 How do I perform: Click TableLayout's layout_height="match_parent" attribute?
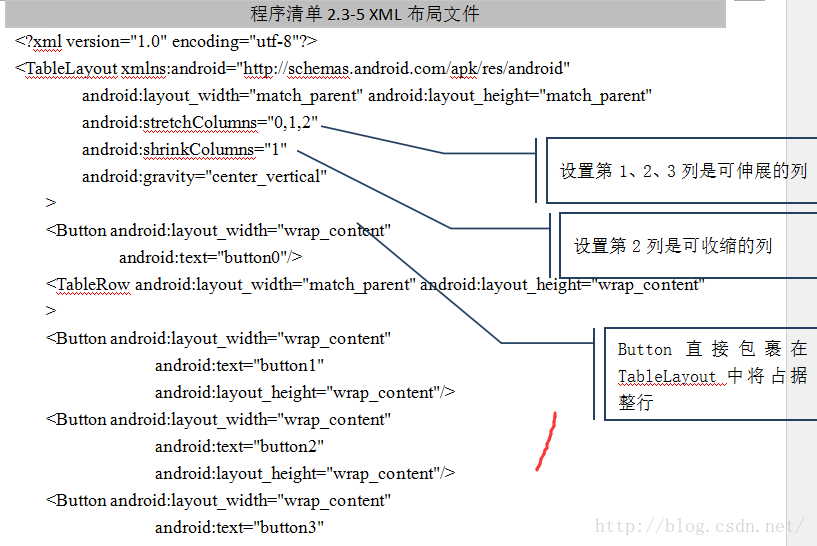point(510,96)
